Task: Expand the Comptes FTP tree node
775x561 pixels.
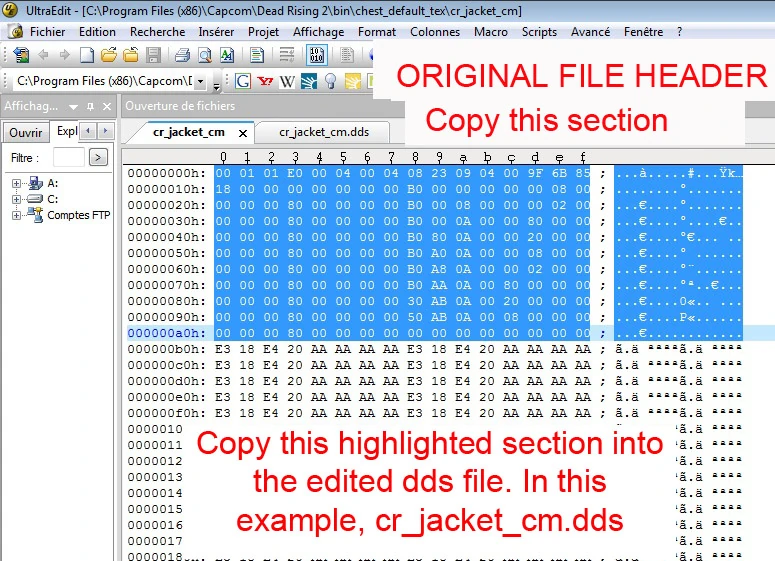Action: (x=16, y=216)
